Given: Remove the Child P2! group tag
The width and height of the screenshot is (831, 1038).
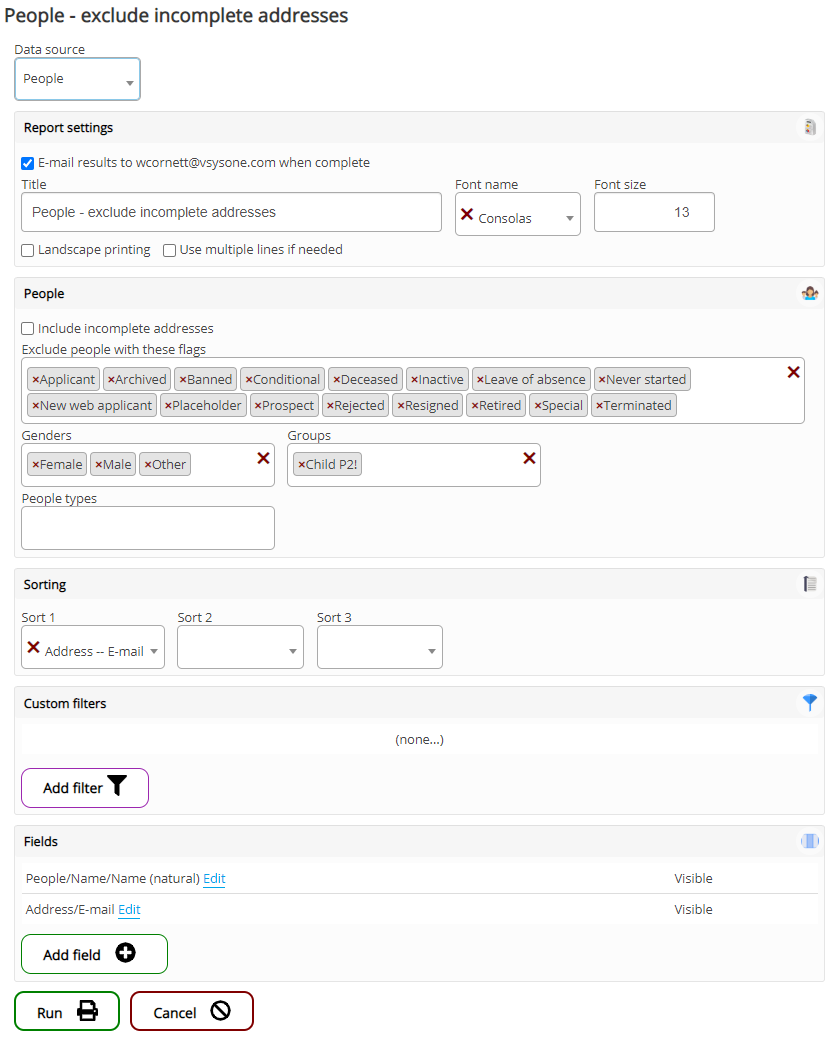Looking at the screenshot, I should pos(301,465).
